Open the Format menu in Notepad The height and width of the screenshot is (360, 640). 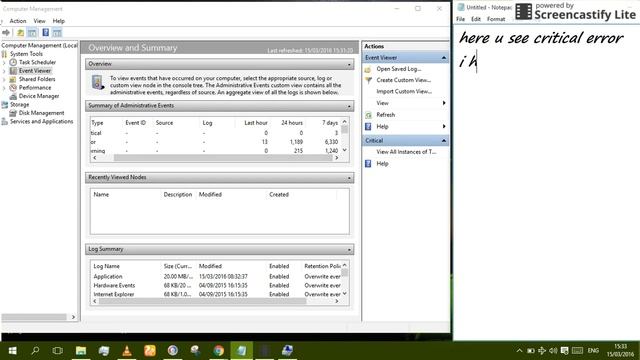click(496, 19)
